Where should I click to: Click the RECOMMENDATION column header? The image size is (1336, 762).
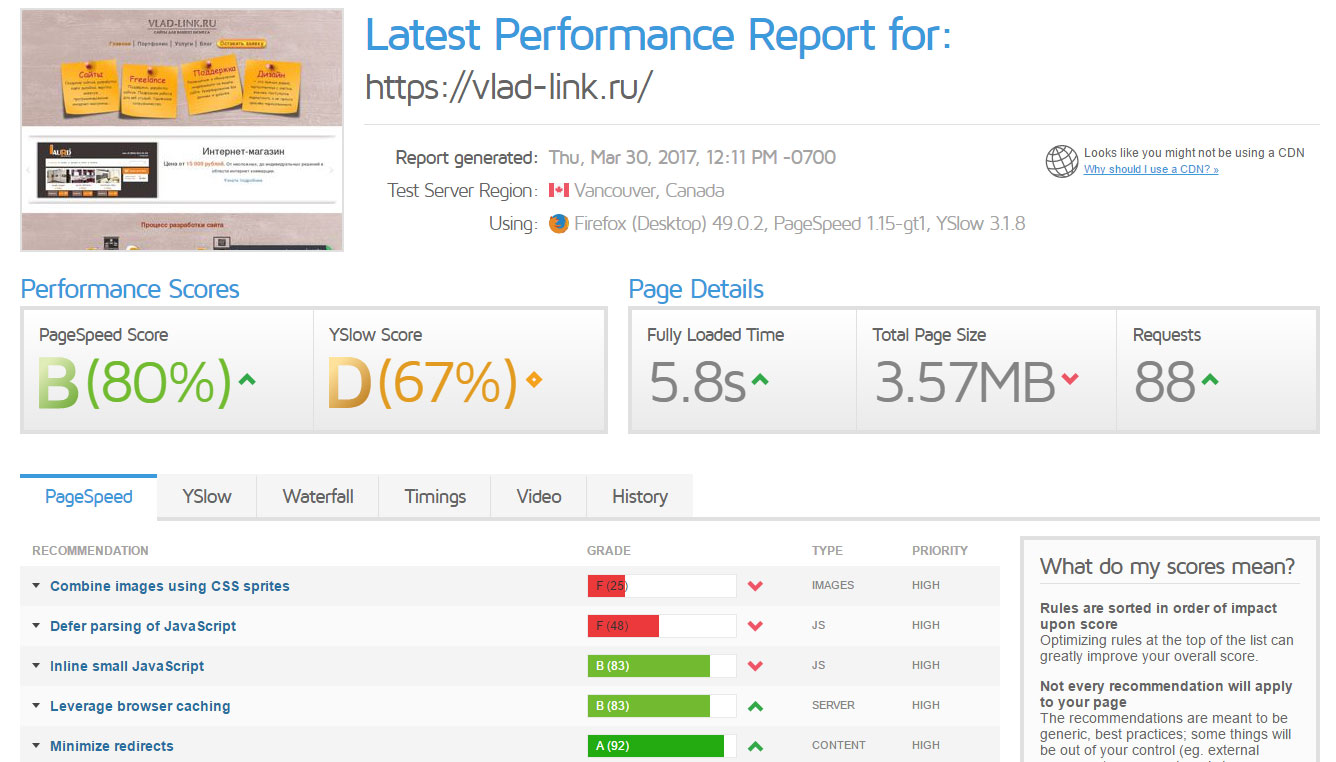[x=90, y=551]
